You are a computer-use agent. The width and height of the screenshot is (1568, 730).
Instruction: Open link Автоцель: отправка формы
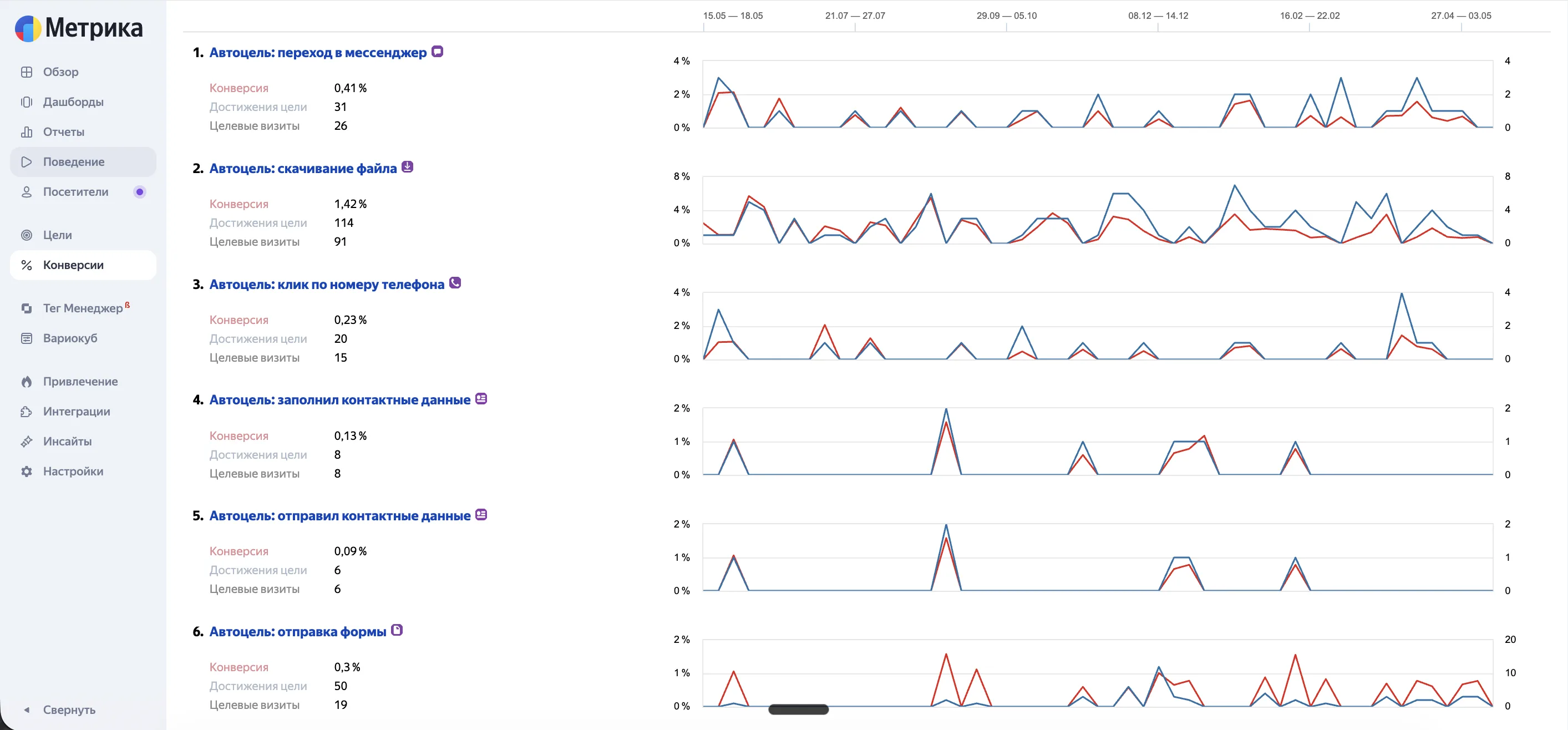(x=298, y=631)
